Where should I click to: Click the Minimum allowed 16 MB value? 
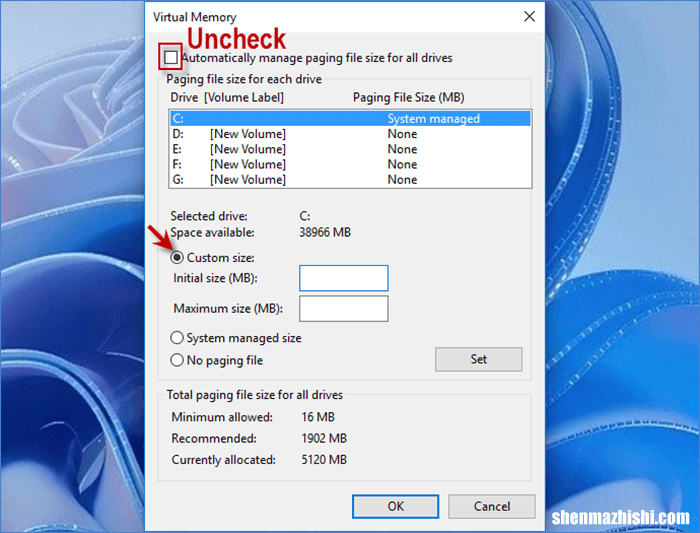coord(318,417)
